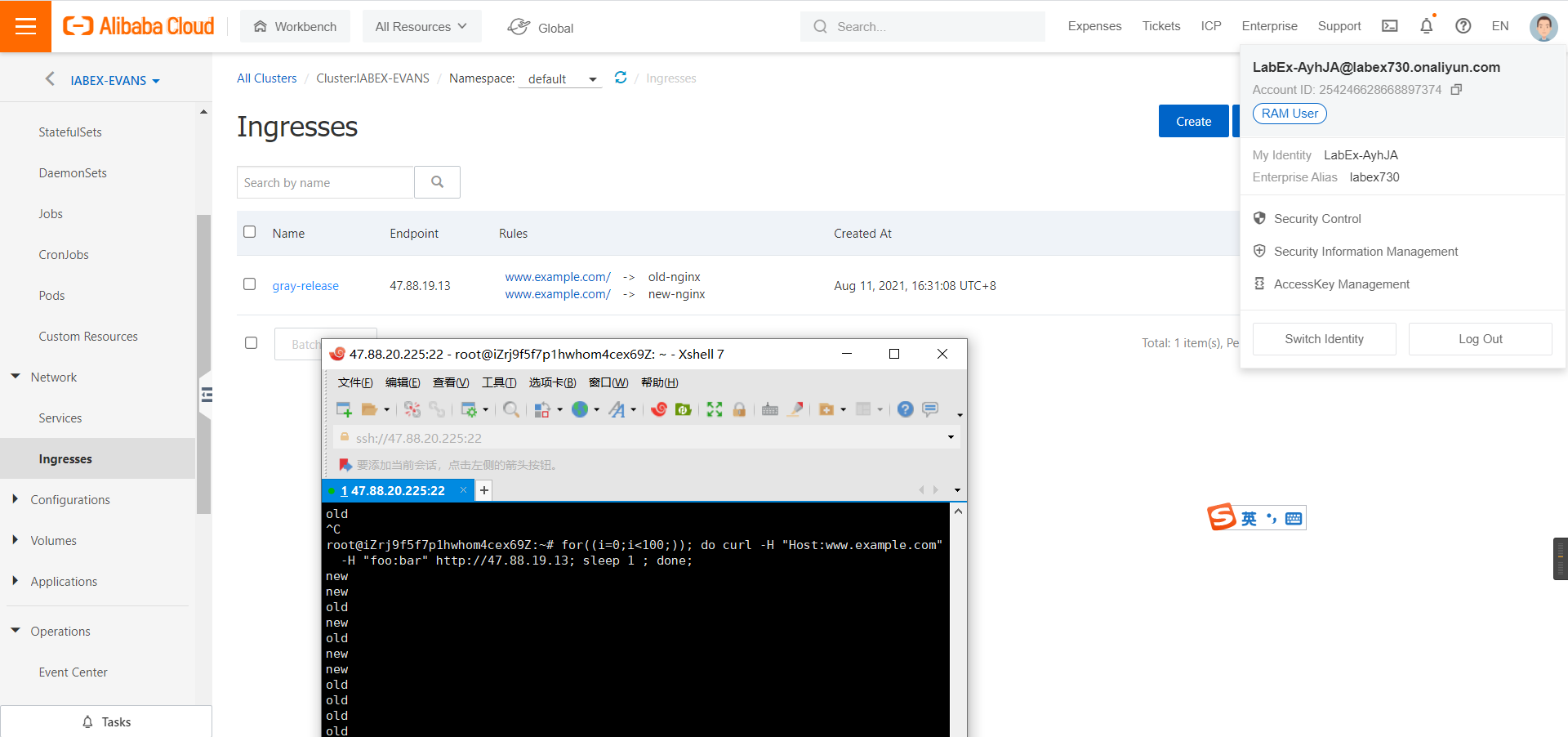Check the gray-release row checkbox
This screenshot has height=737, width=1568.
pyautogui.click(x=250, y=284)
